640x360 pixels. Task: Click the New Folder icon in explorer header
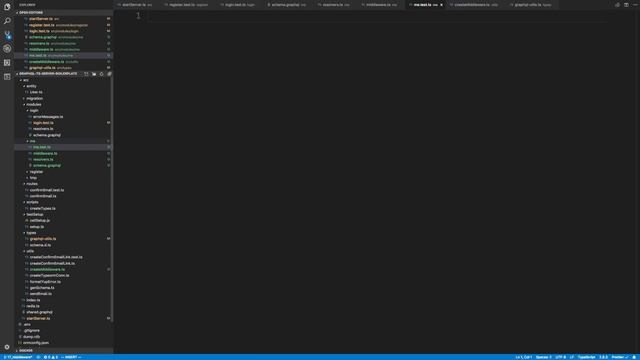click(x=94, y=74)
